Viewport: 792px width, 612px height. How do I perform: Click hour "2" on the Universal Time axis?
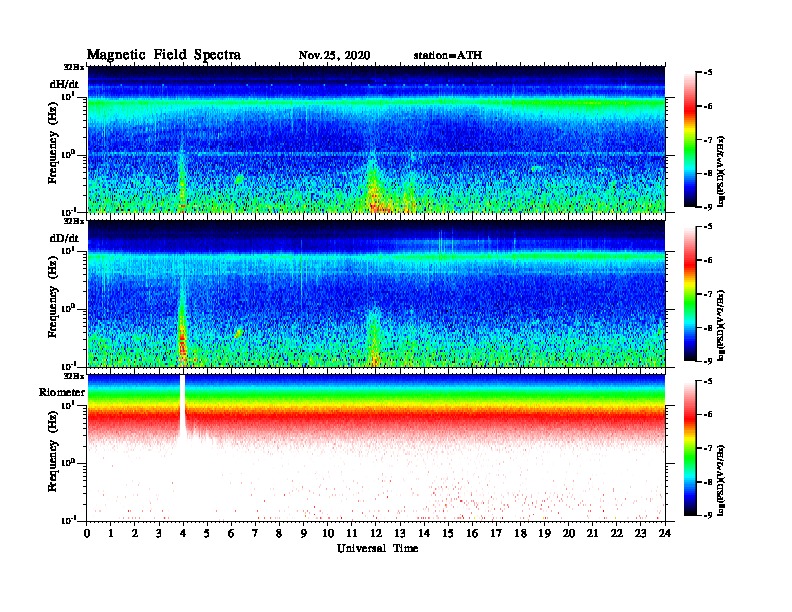coord(135,534)
